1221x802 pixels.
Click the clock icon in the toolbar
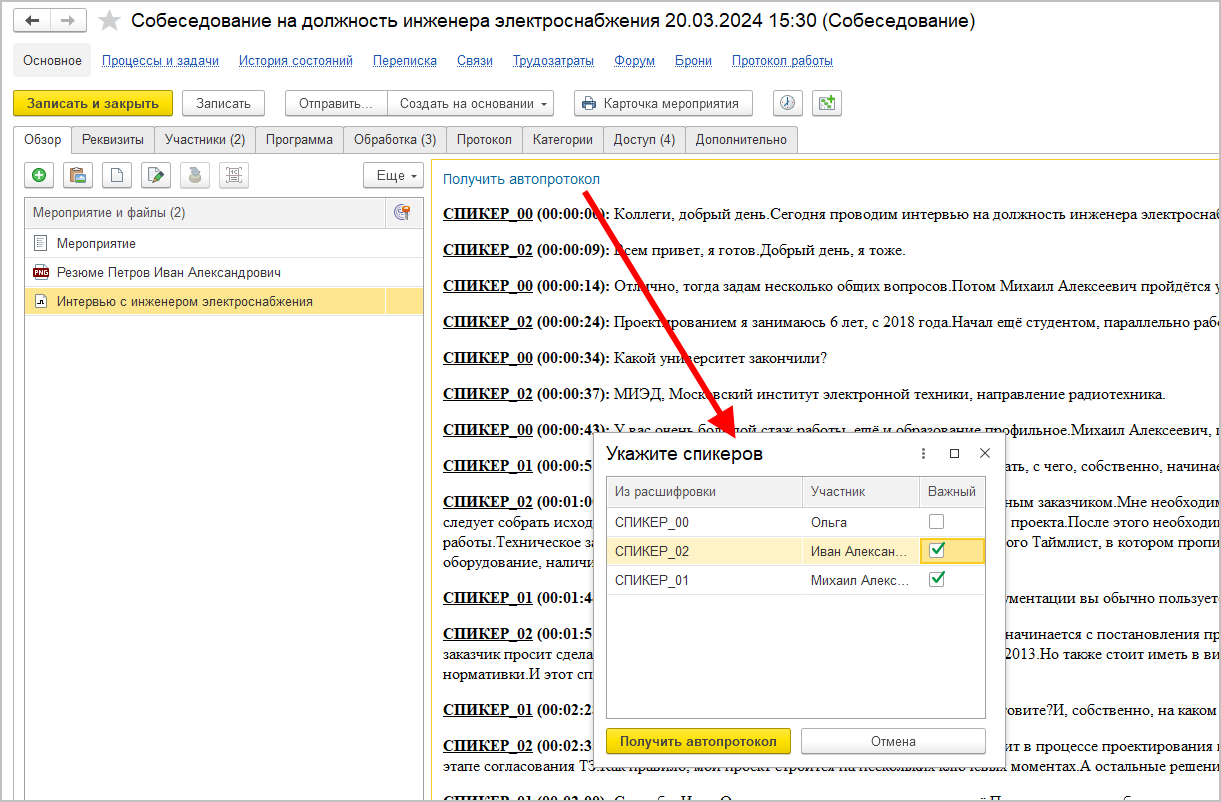788,103
